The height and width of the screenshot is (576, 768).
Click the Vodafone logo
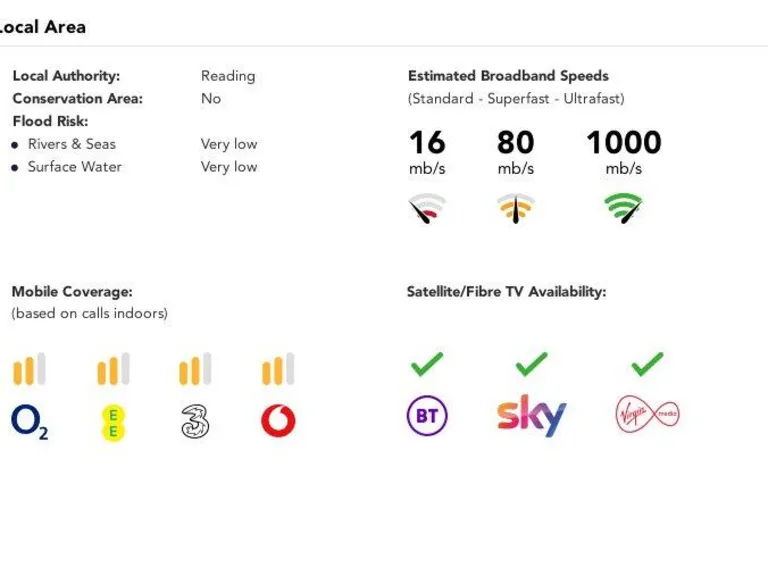point(278,421)
